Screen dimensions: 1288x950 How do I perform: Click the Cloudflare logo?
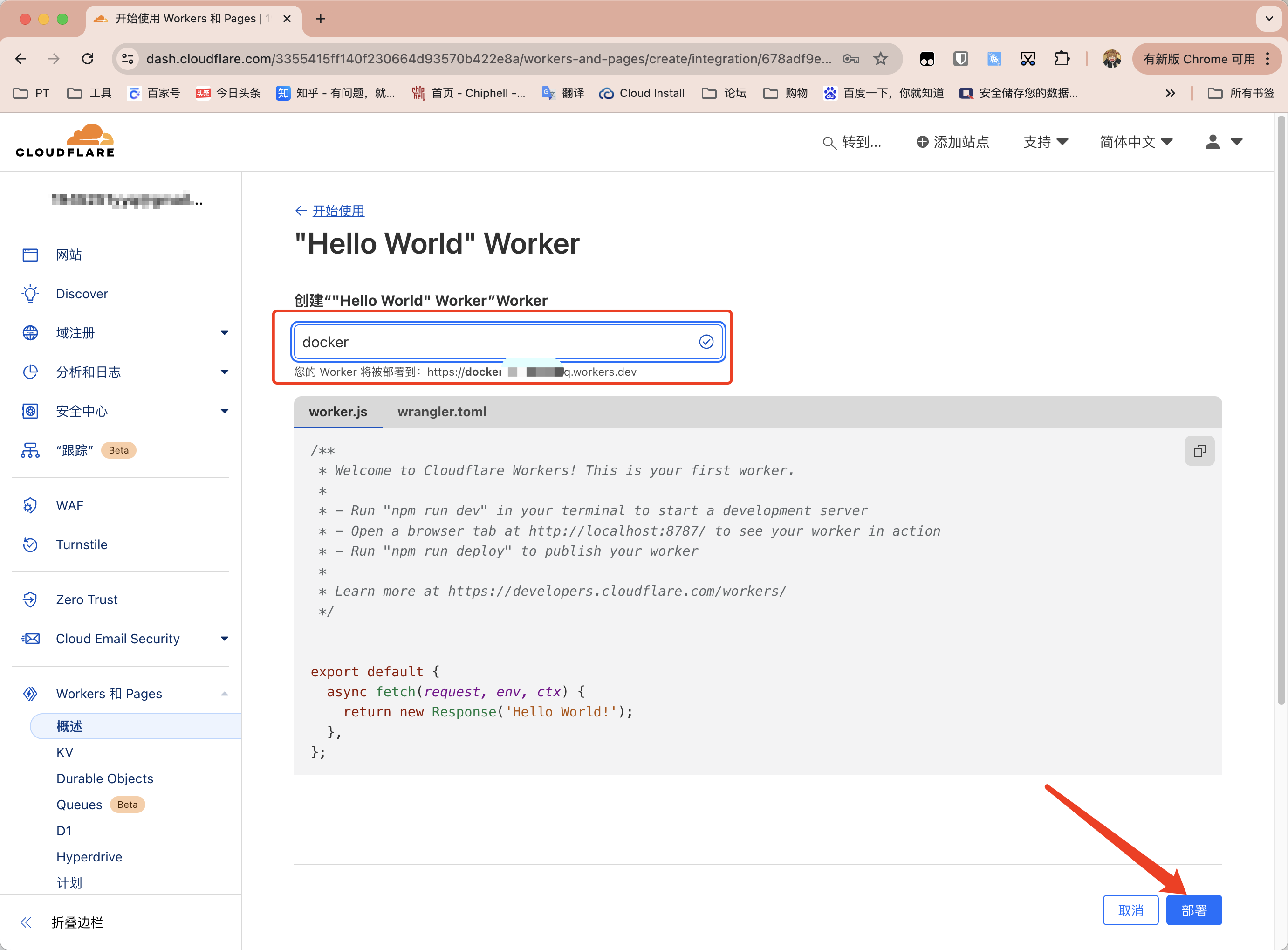point(65,141)
